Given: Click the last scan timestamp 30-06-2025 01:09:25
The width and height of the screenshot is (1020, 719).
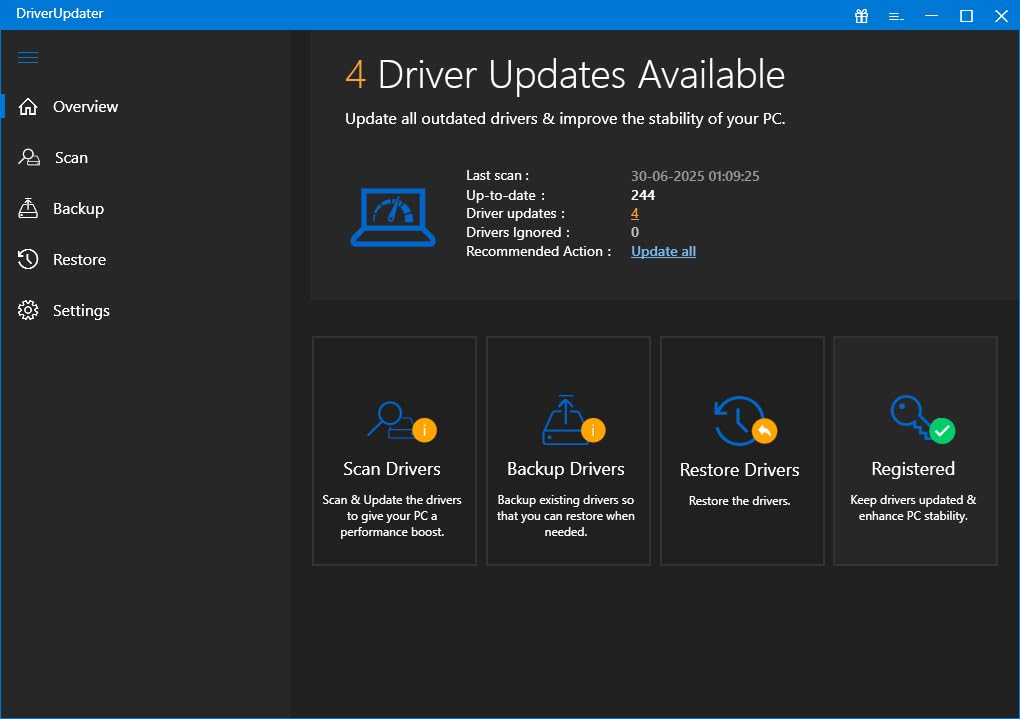Looking at the screenshot, I should coord(695,176).
